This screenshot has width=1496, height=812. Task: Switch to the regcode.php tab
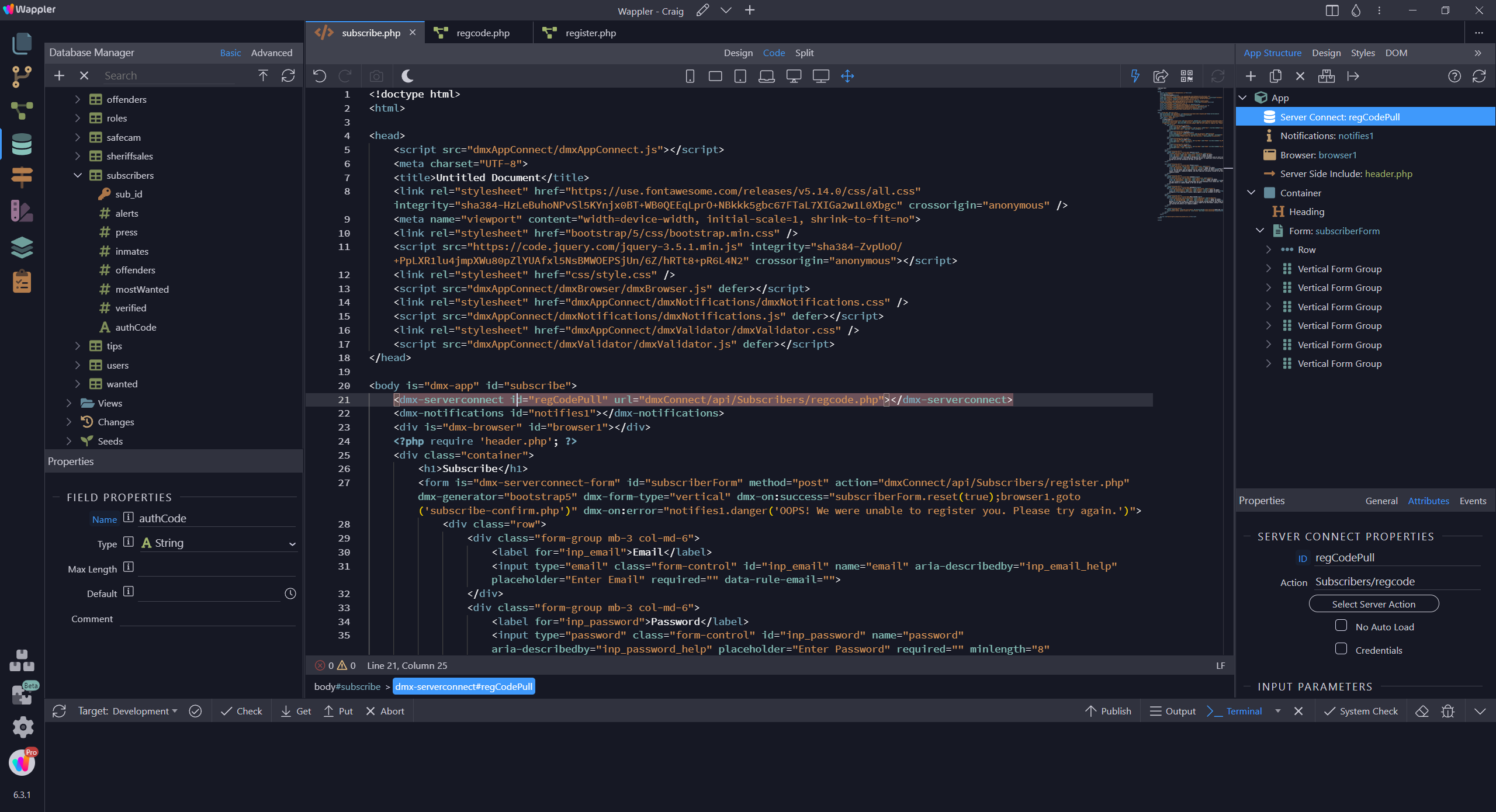[x=482, y=33]
